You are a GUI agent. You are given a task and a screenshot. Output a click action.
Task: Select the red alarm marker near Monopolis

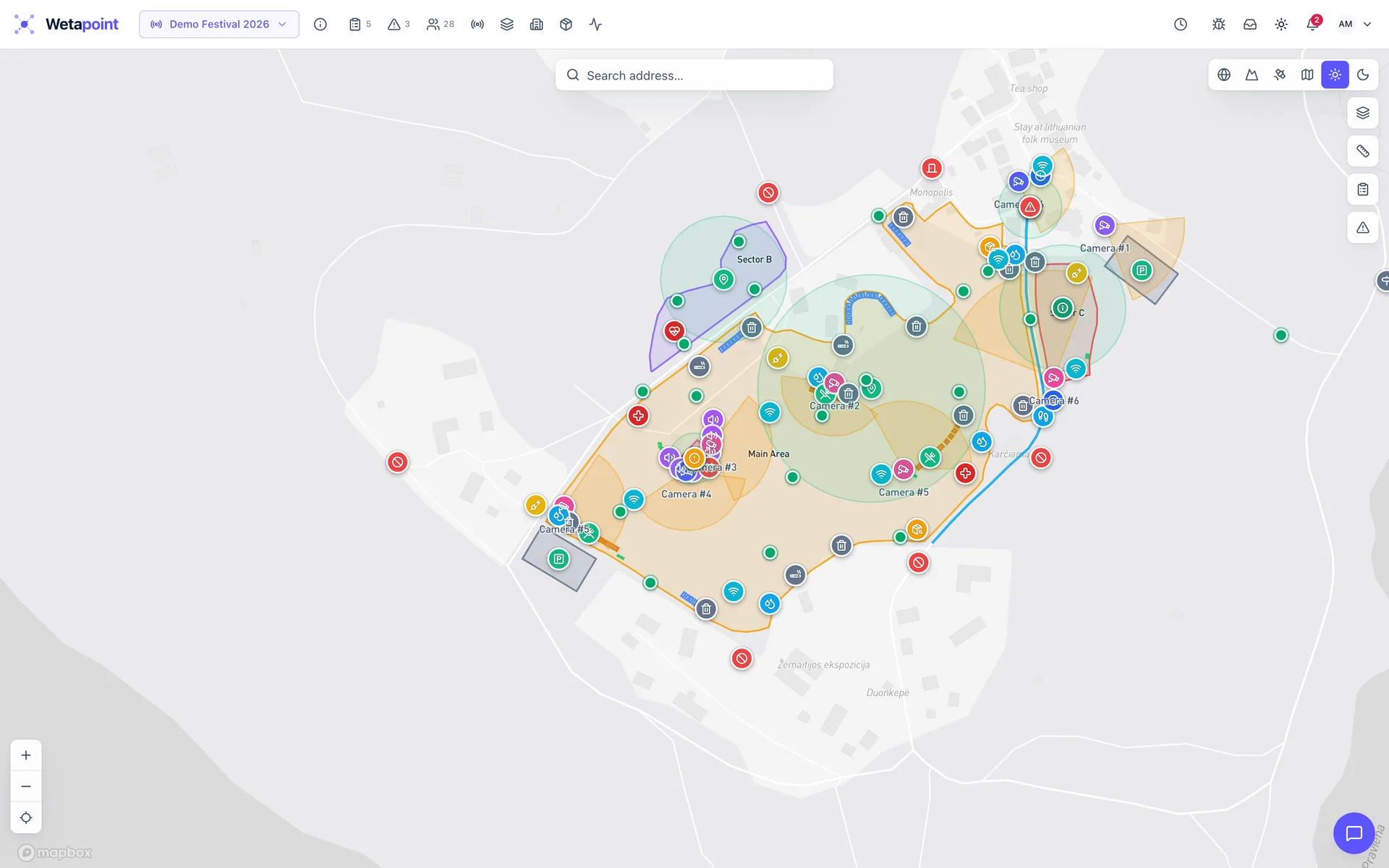(x=932, y=169)
